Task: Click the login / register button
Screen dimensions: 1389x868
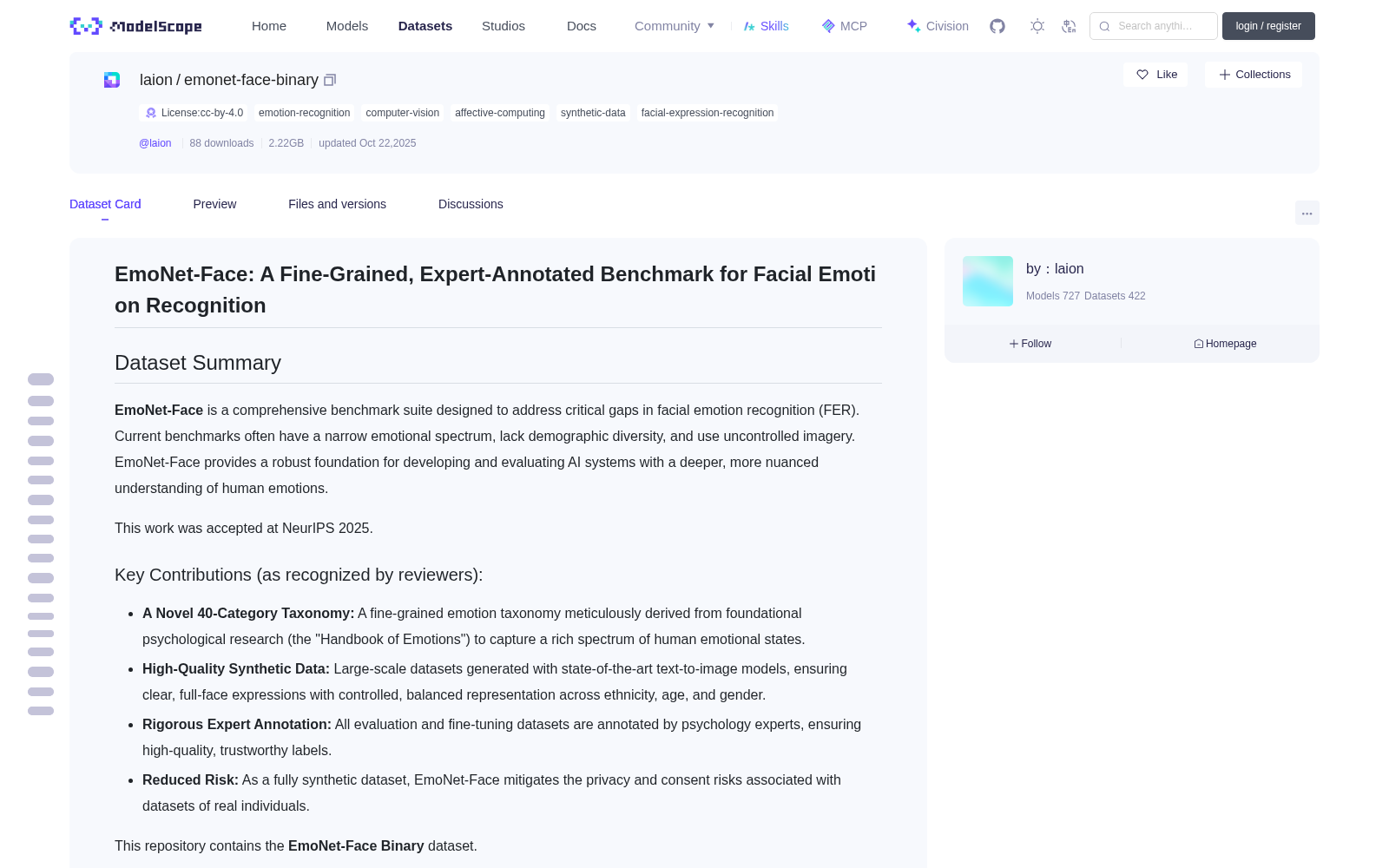Action: click(x=1268, y=26)
